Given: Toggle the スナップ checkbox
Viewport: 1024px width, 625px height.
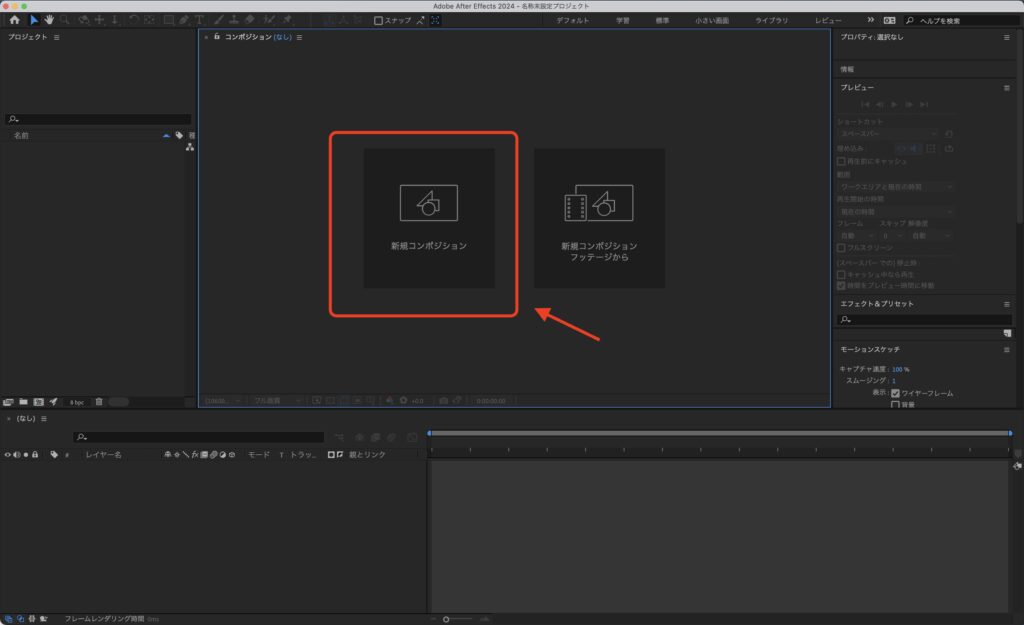Looking at the screenshot, I should coord(378,20).
